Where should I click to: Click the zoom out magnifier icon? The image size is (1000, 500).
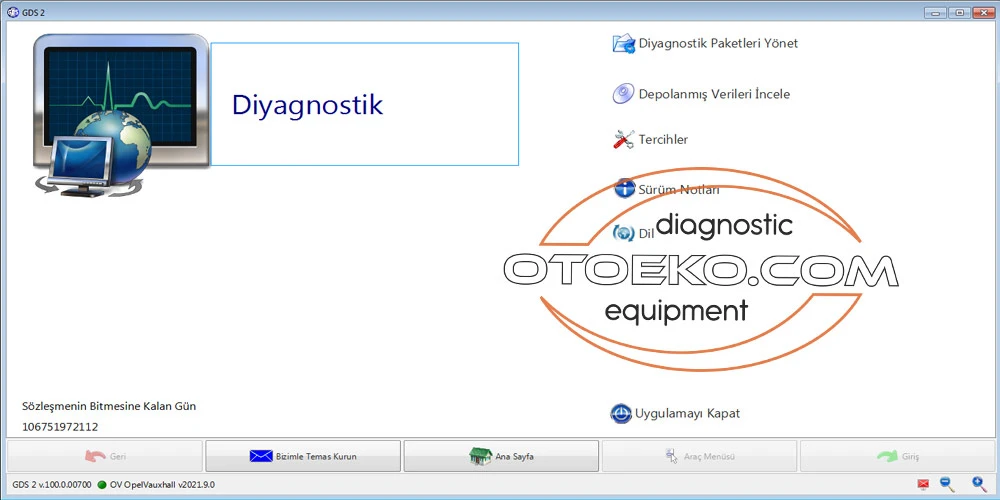coord(948,484)
